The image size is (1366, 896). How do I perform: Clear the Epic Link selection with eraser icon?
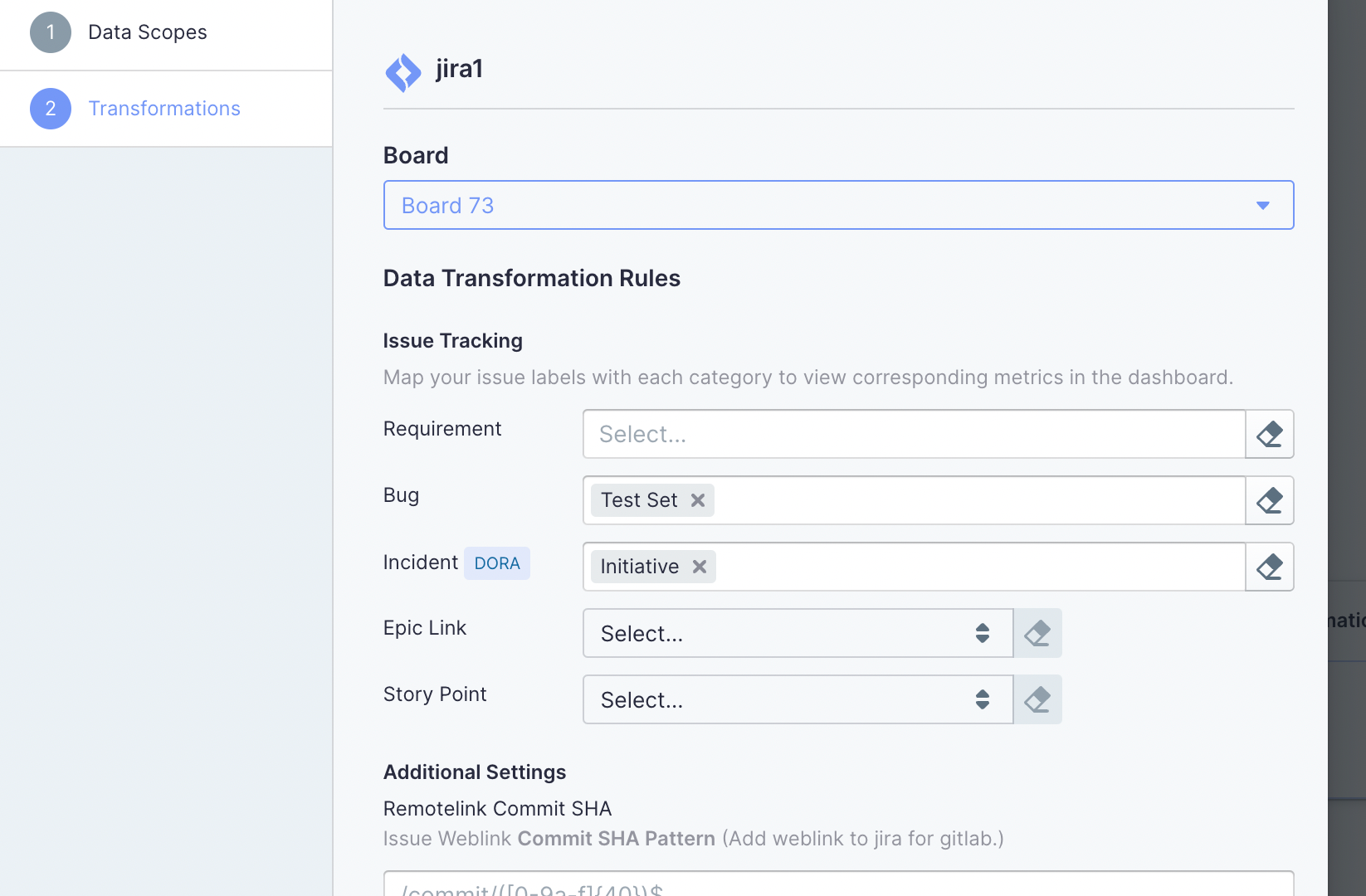pyautogui.click(x=1037, y=633)
